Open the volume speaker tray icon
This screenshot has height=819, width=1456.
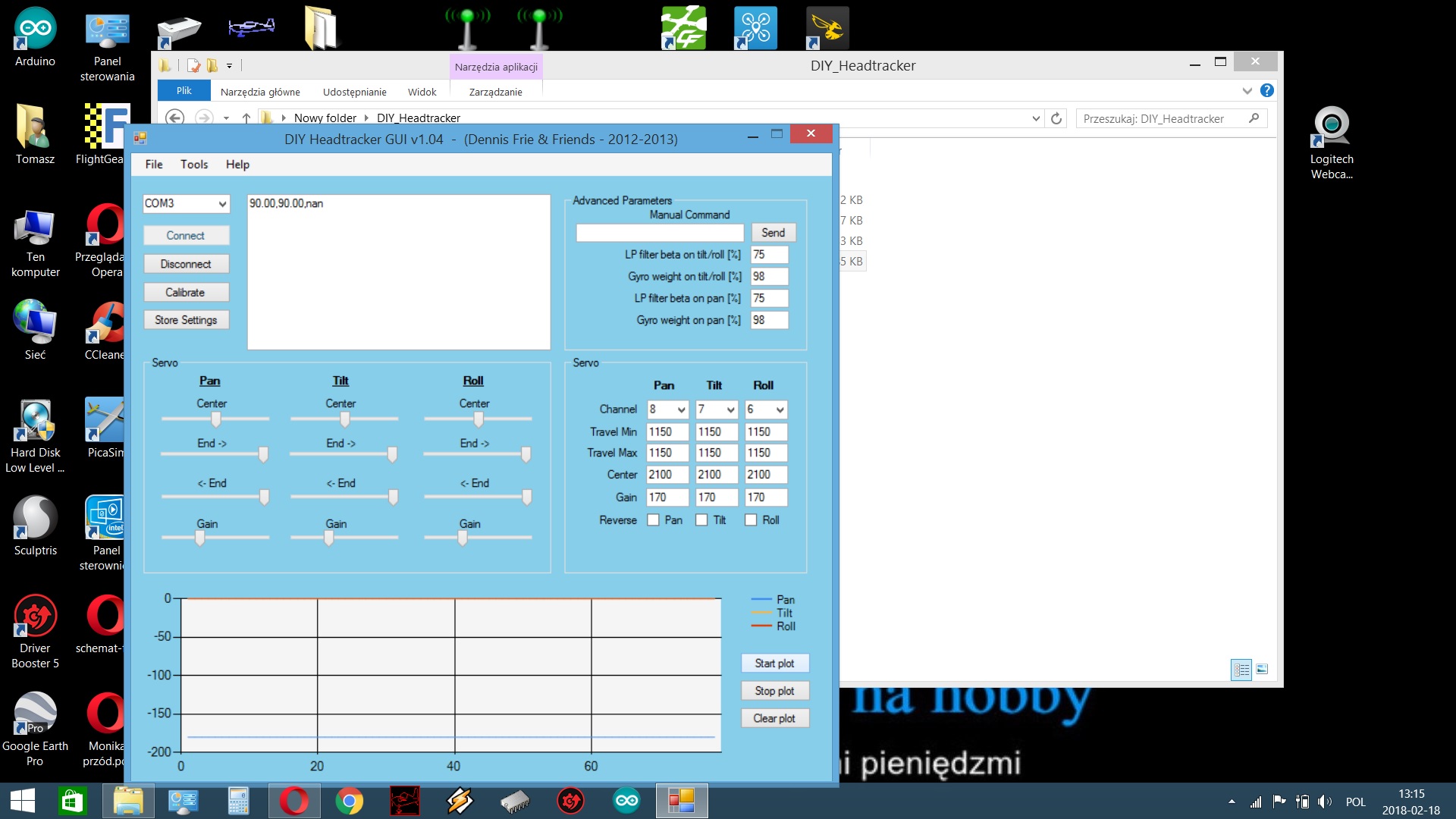pyautogui.click(x=1325, y=802)
